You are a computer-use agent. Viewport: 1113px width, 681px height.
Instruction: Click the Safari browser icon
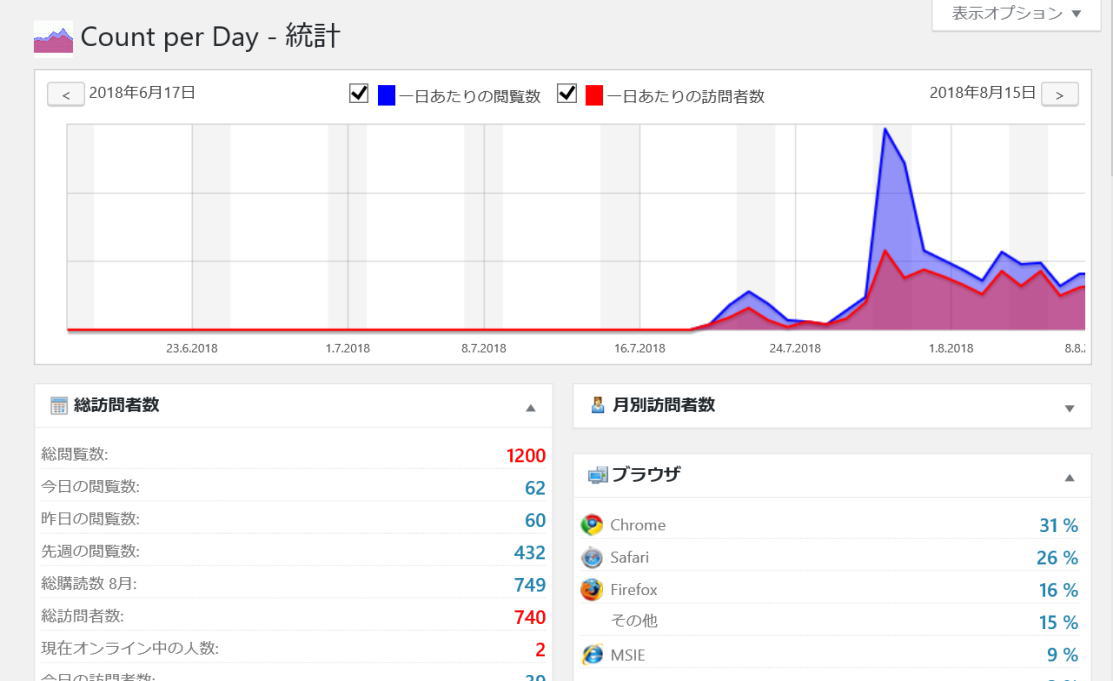point(592,557)
